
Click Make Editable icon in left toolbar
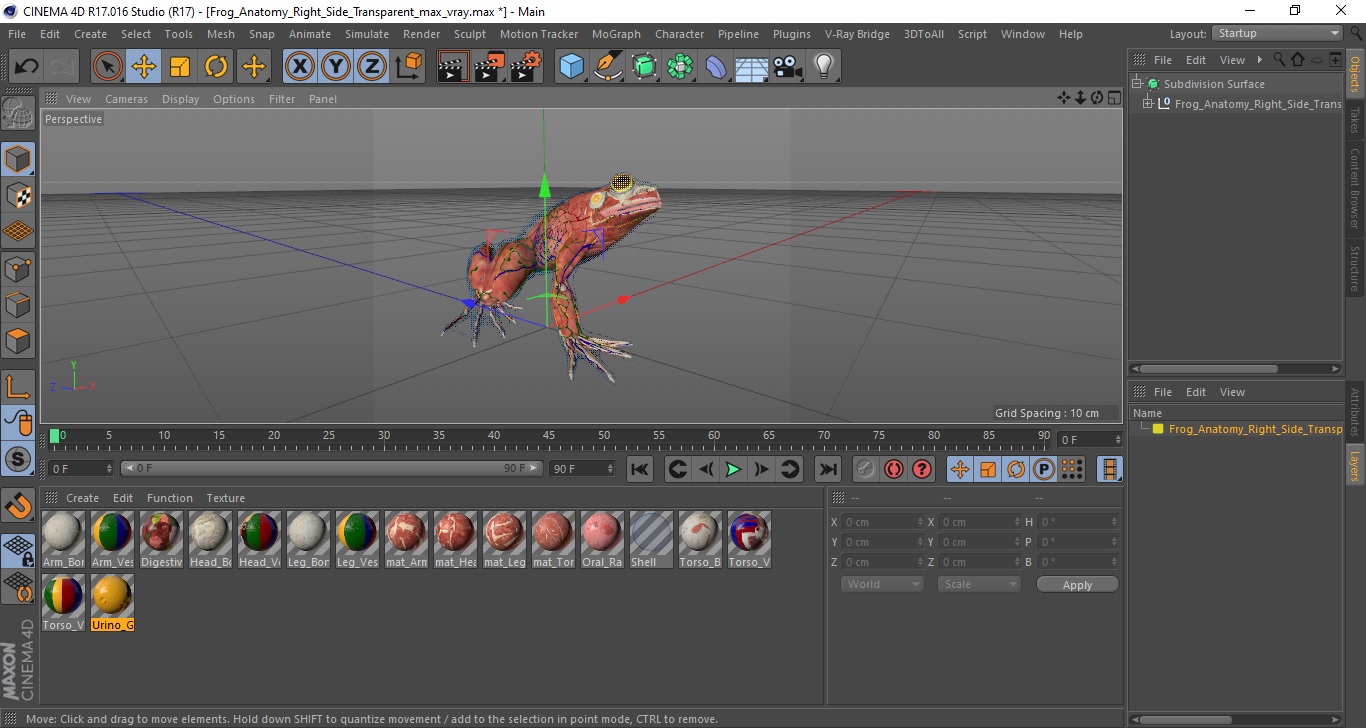tap(18, 113)
